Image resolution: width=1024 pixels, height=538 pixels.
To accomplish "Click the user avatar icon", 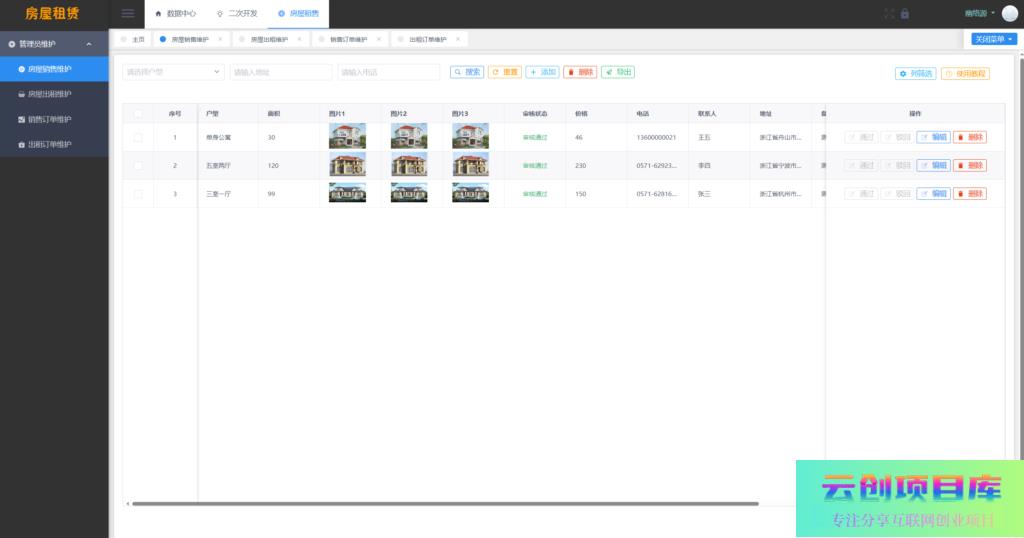I will [1010, 14].
